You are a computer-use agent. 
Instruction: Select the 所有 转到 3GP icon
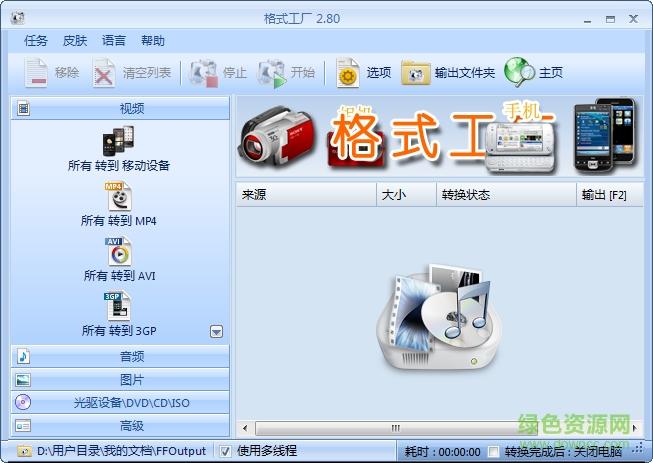point(118,306)
